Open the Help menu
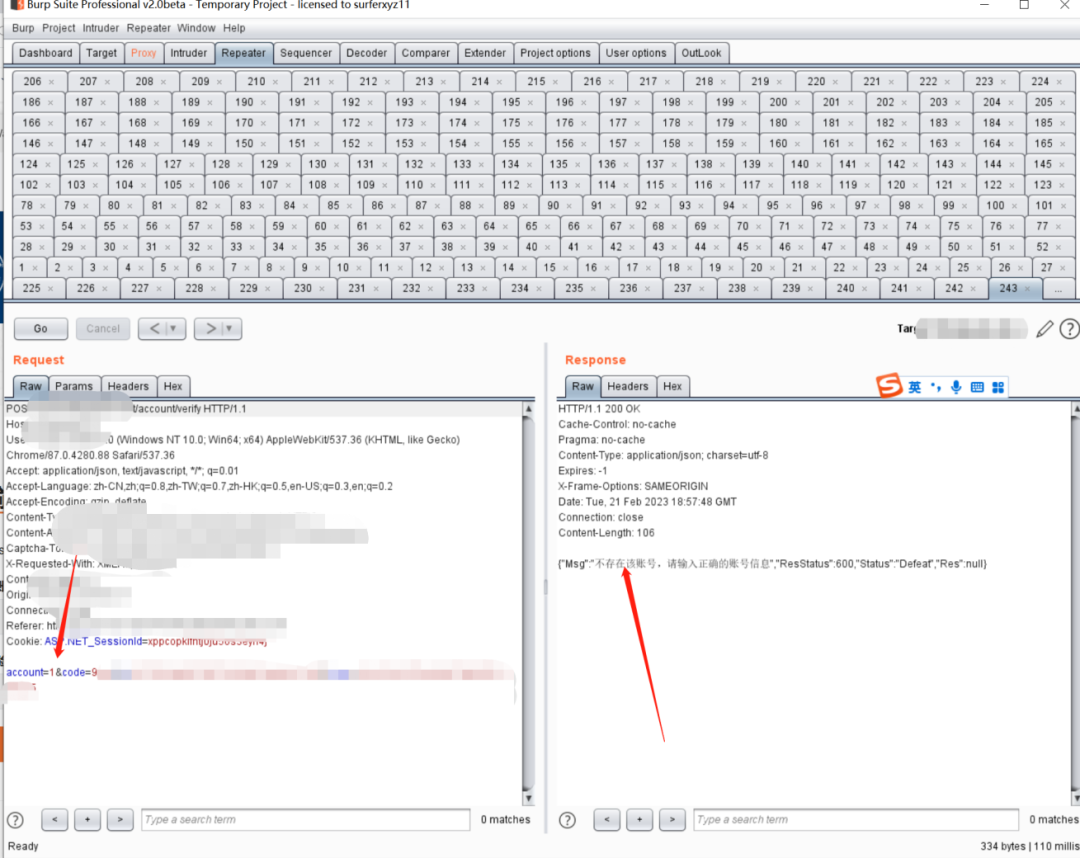 [234, 28]
